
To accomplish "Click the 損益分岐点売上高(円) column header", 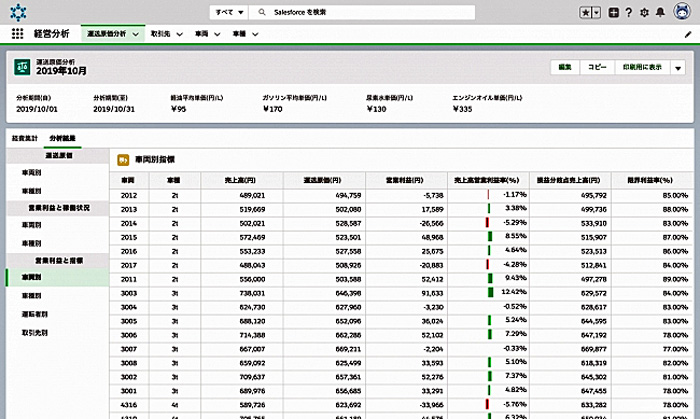I will coord(568,180).
